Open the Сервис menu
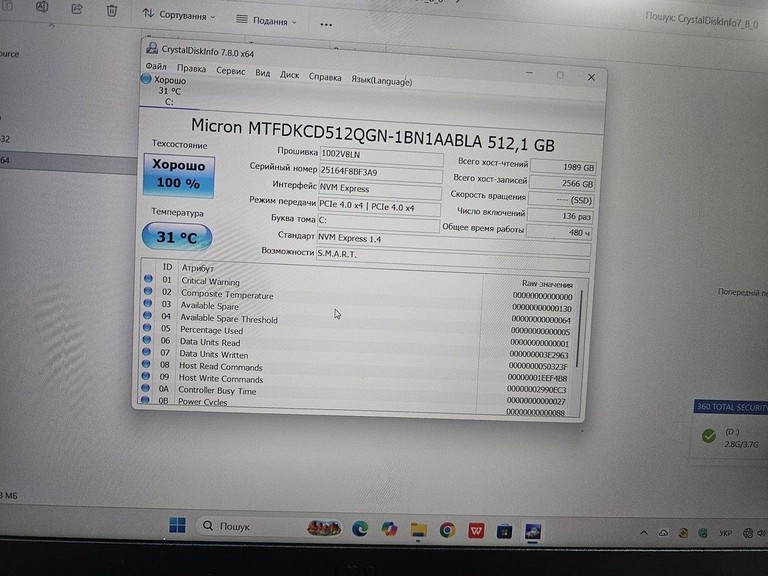This screenshot has height=576, width=768. pos(231,71)
